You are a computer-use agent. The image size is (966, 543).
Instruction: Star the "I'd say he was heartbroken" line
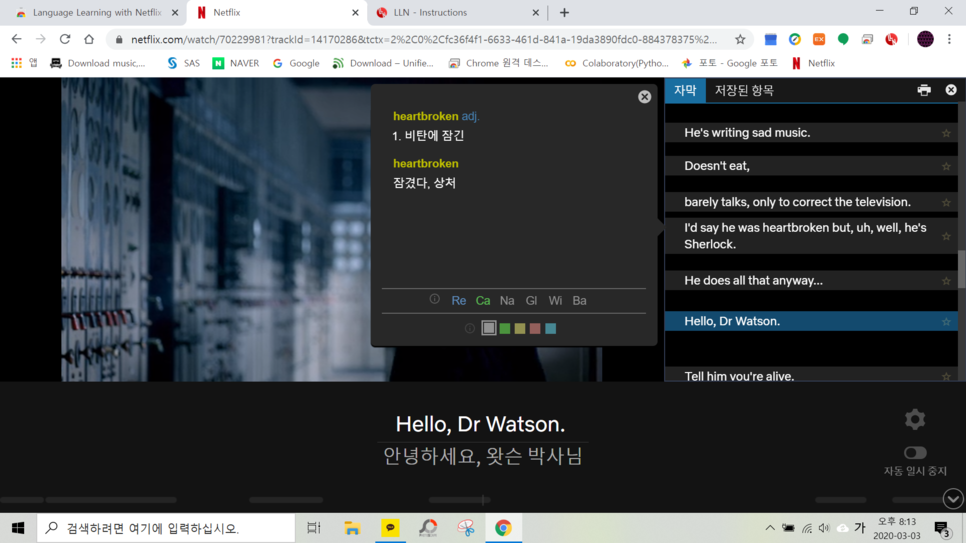tap(946, 237)
